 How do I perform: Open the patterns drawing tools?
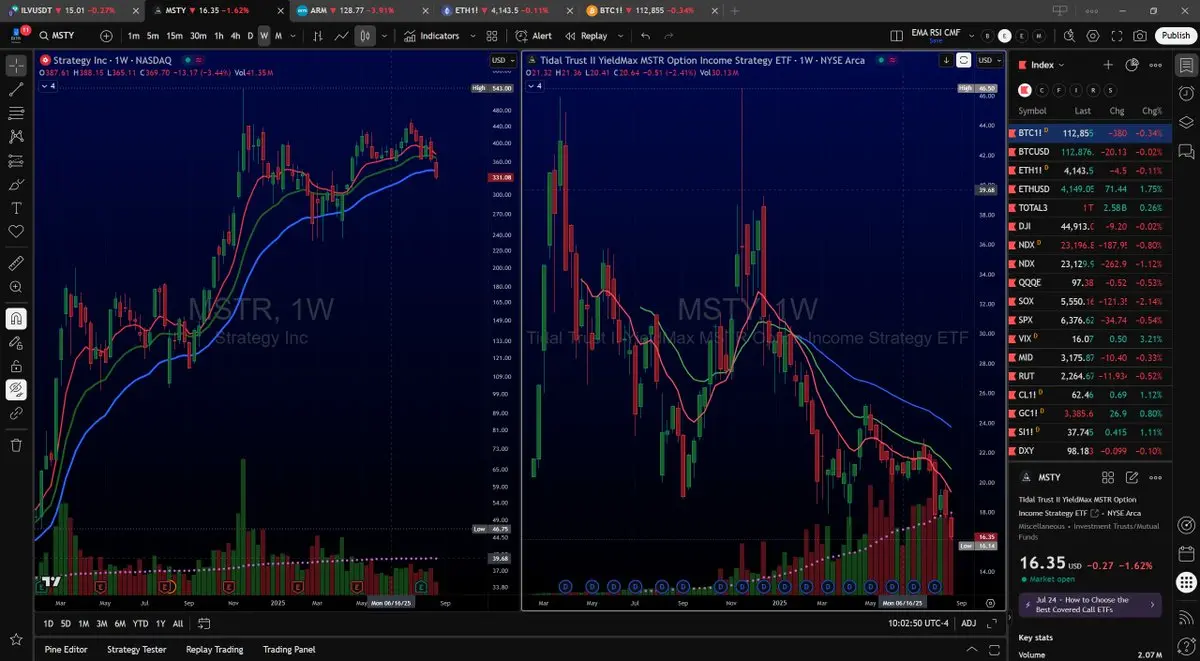(x=16, y=136)
